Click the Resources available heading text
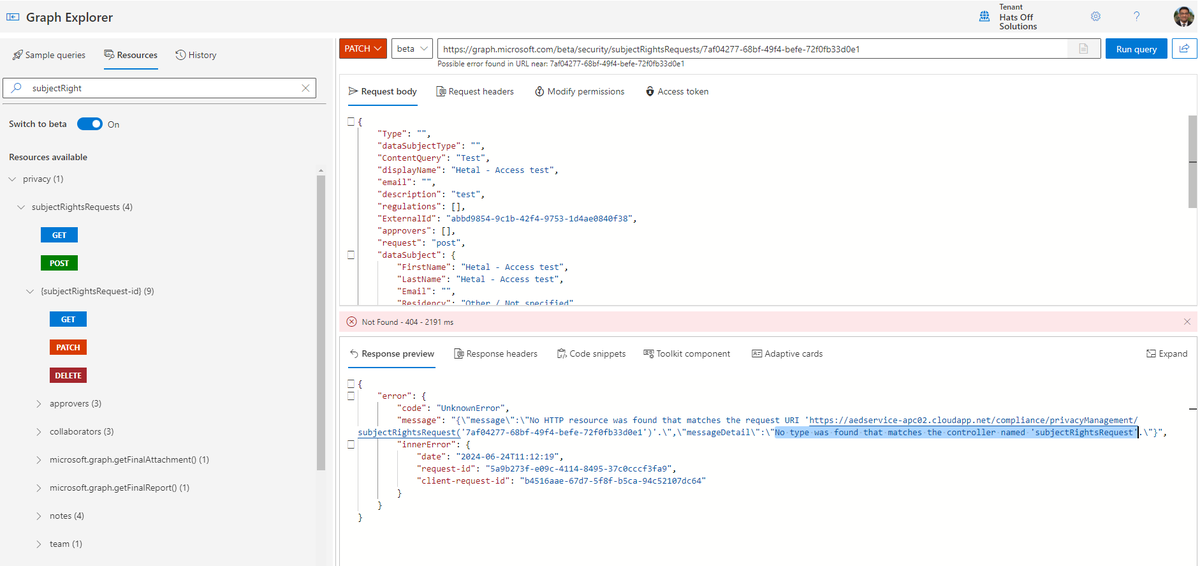 click(48, 157)
